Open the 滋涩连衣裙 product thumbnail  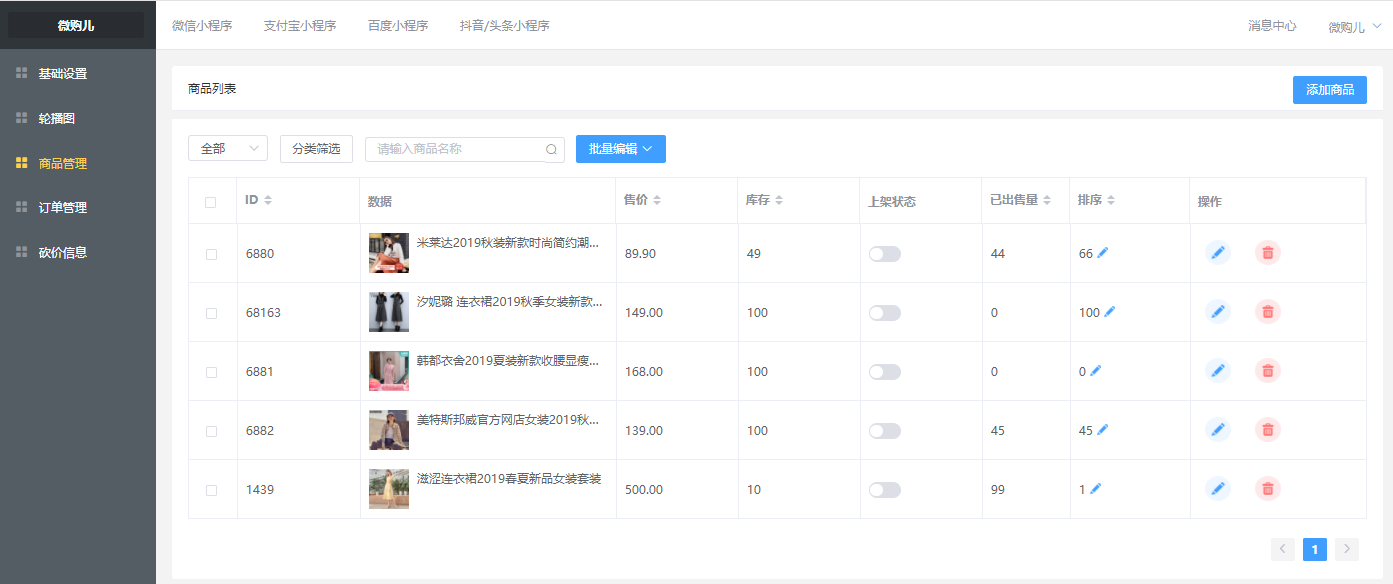(x=389, y=489)
